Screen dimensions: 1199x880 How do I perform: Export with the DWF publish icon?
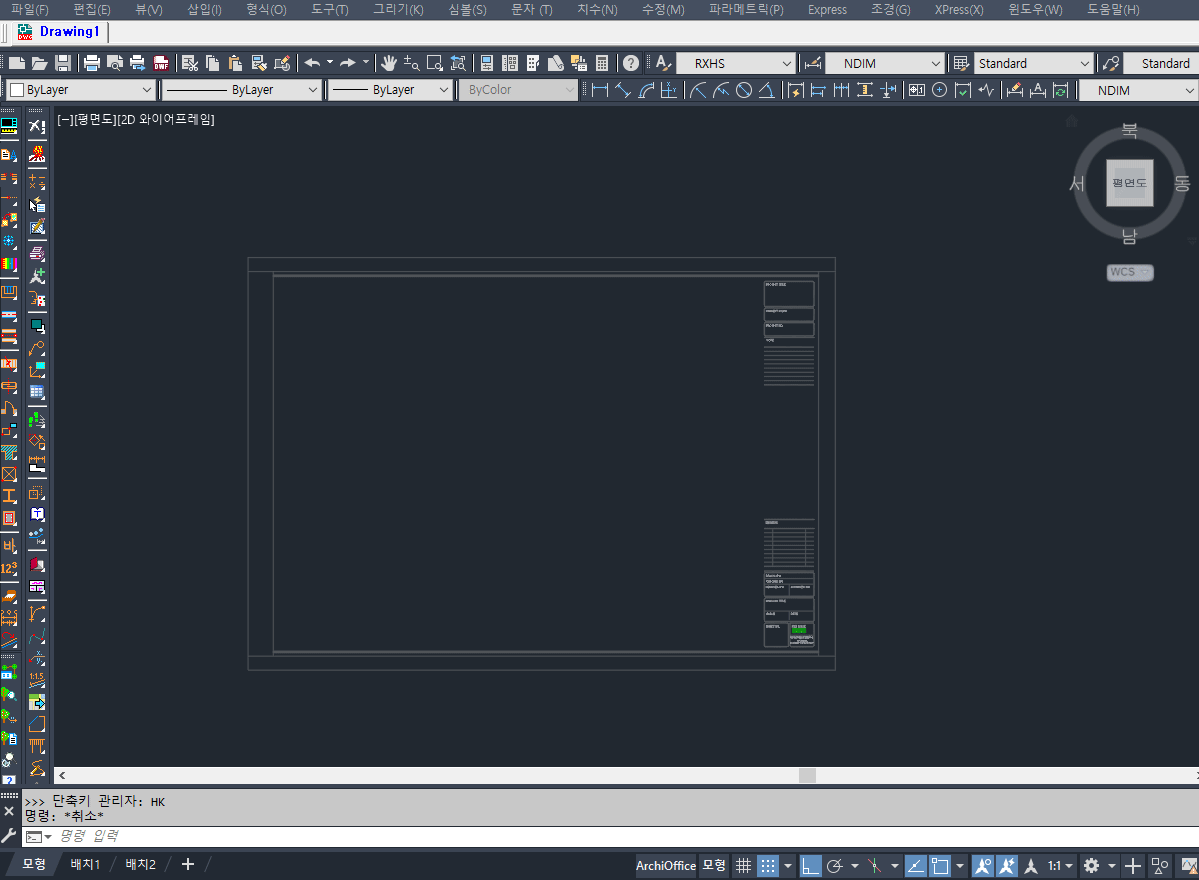(x=161, y=63)
